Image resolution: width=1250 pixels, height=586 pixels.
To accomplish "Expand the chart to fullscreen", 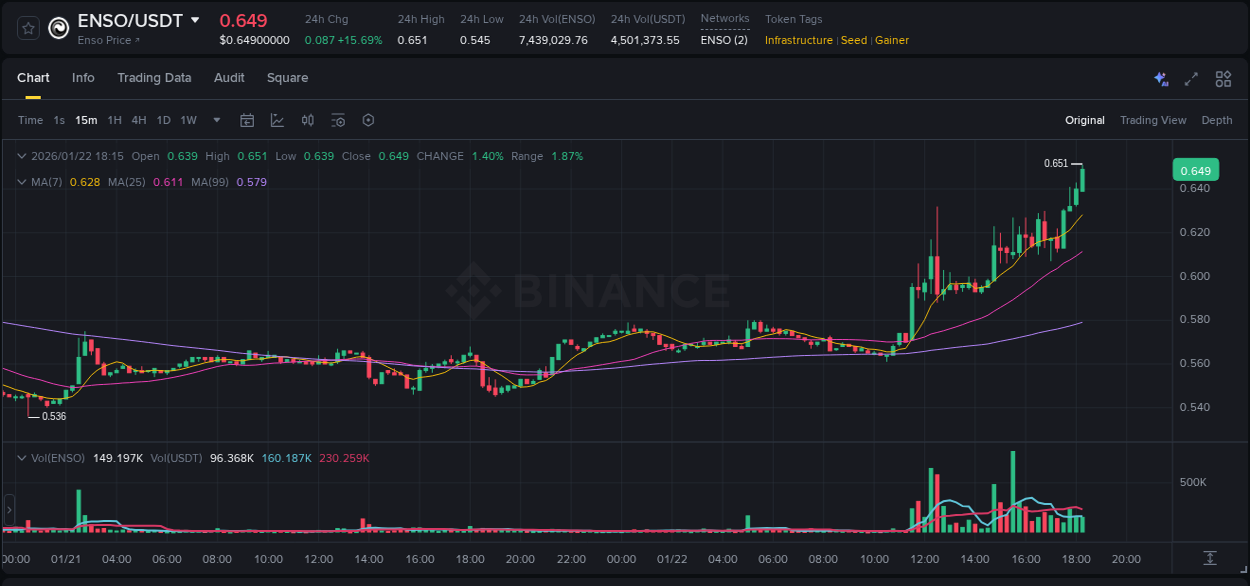I will (1191, 78).
